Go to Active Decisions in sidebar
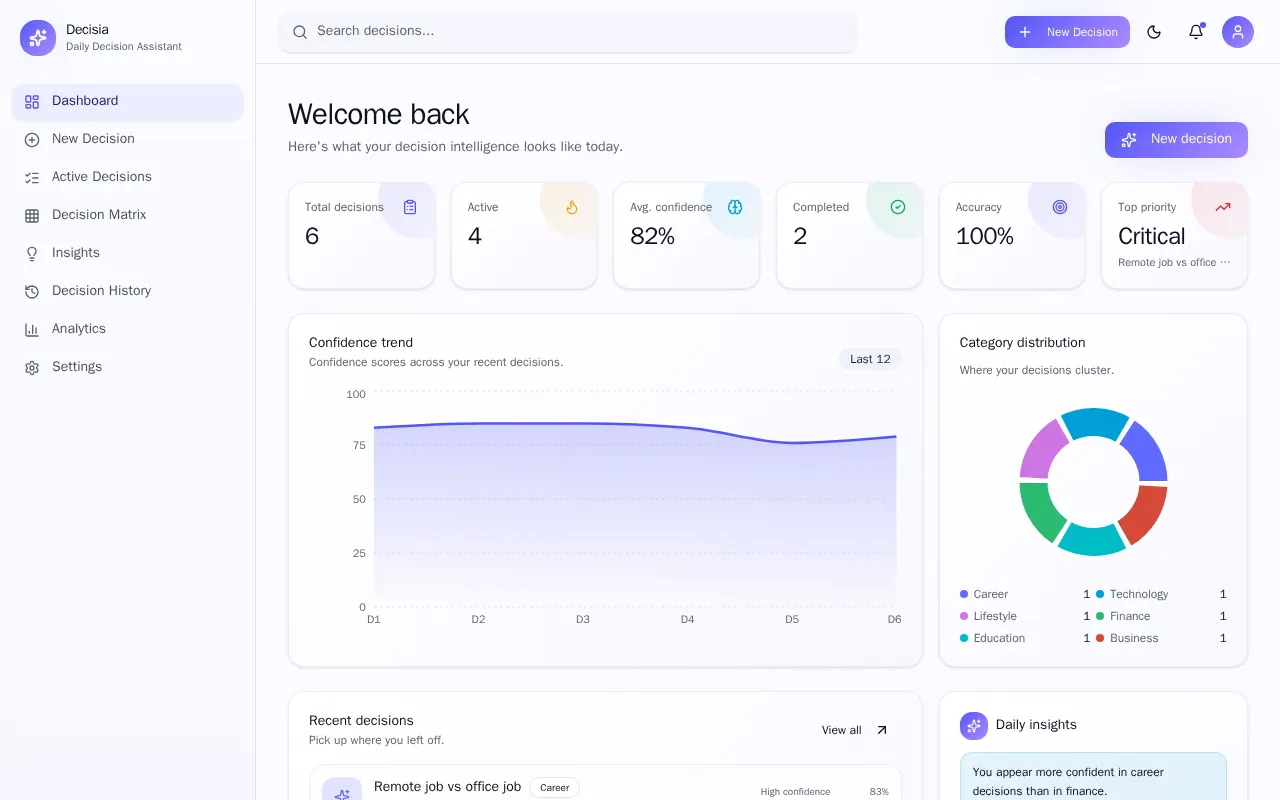 tap(128, 177)
